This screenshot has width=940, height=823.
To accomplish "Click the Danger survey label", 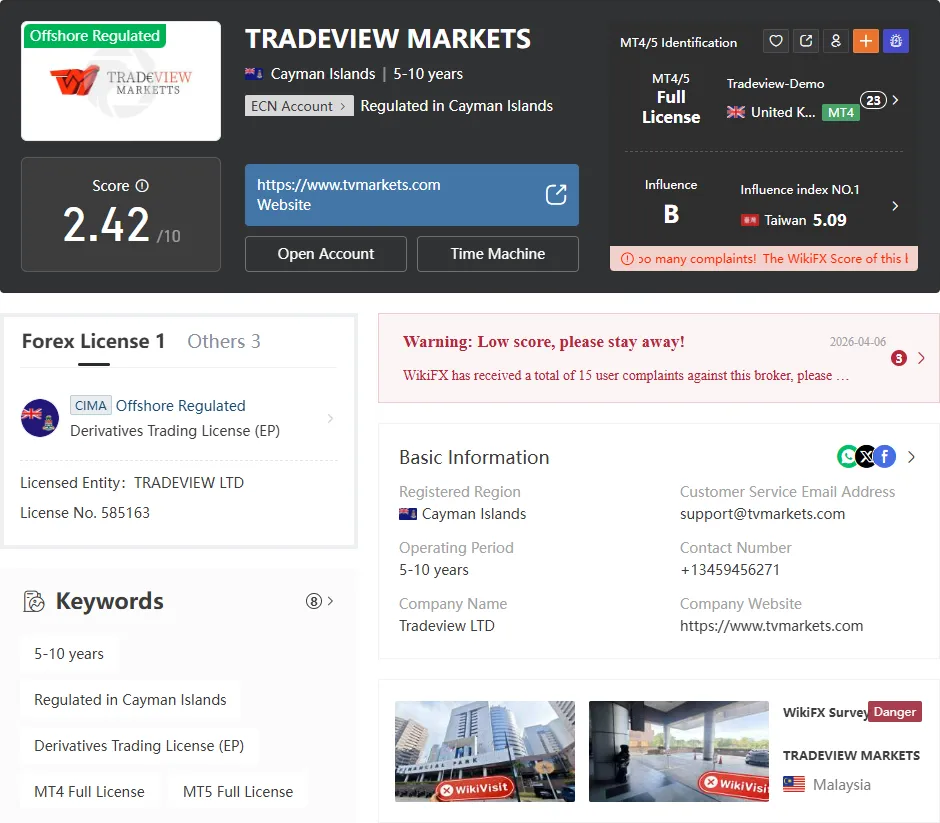I will tap(894, 712).
